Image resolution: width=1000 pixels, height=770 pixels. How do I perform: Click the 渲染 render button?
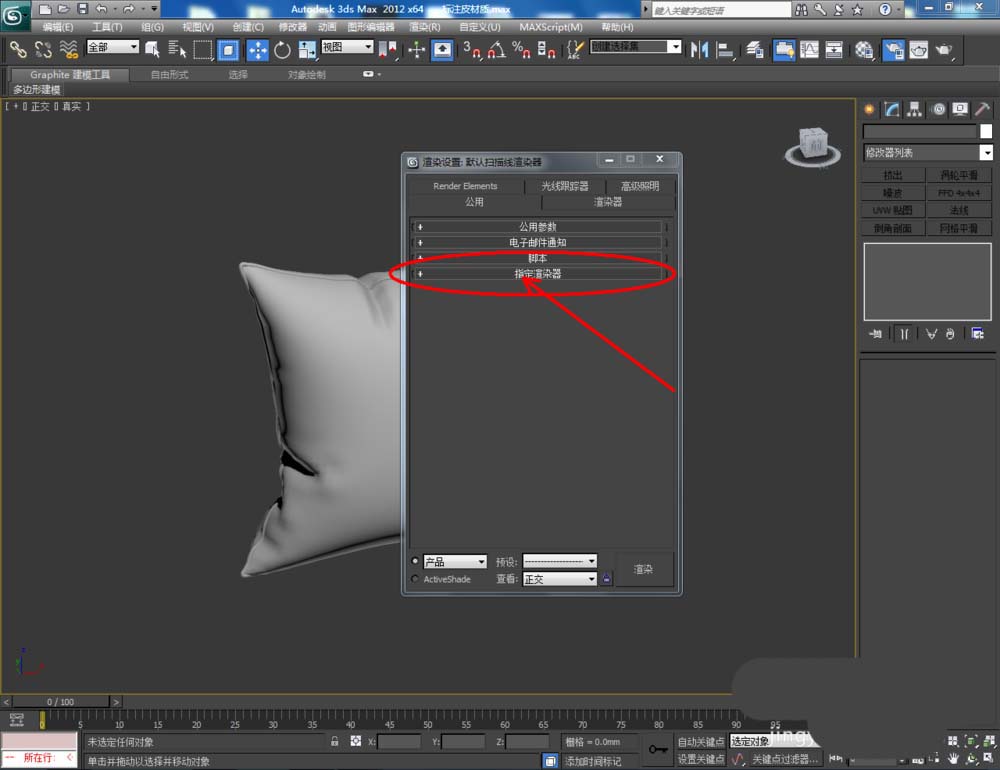pyautogui.click(x=643, y=569)
